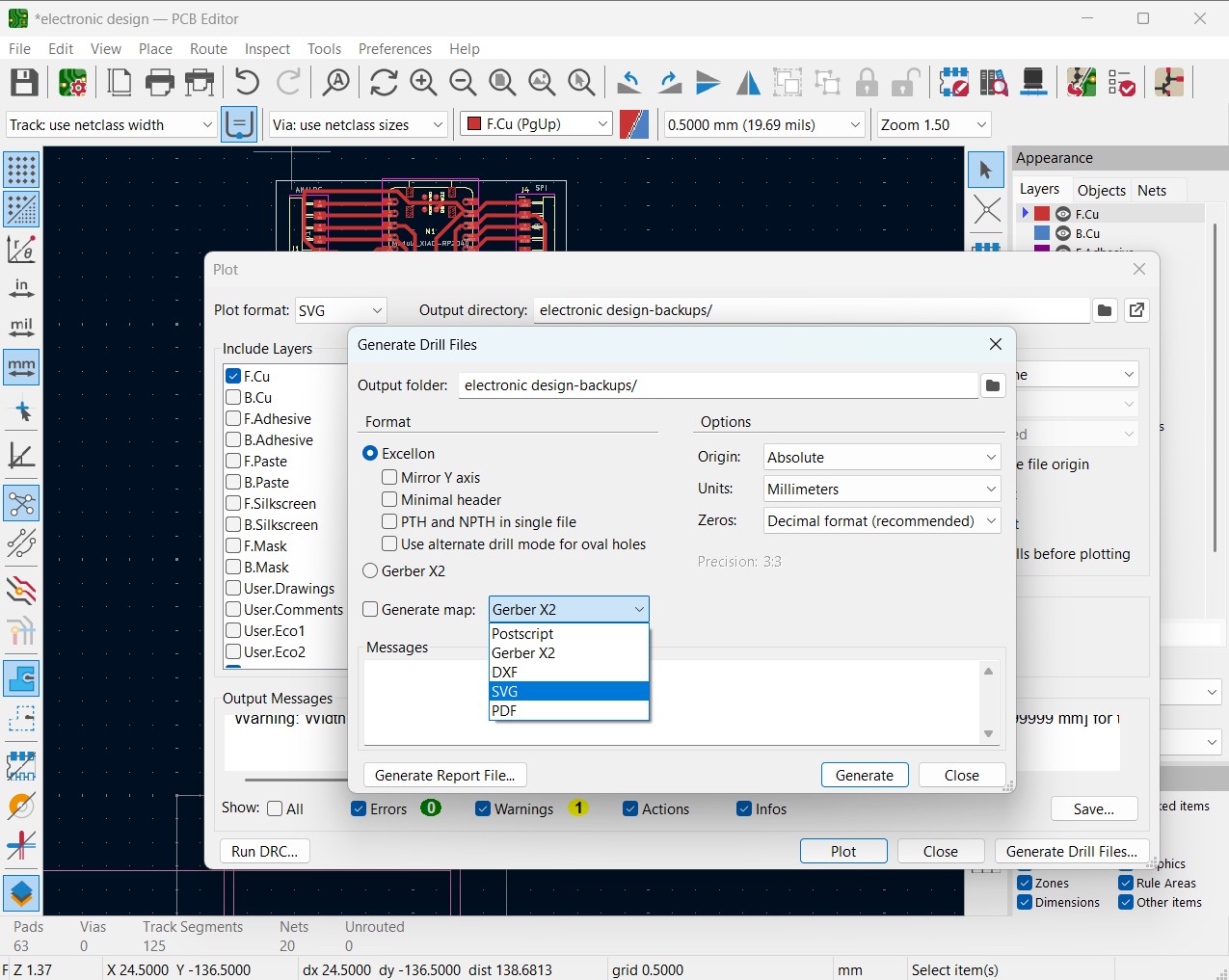The height and width of the screenshot is (980, 1229).
Task: Open the Plot format dropdown
Action: pyautogui.click(x=341, y=310)
